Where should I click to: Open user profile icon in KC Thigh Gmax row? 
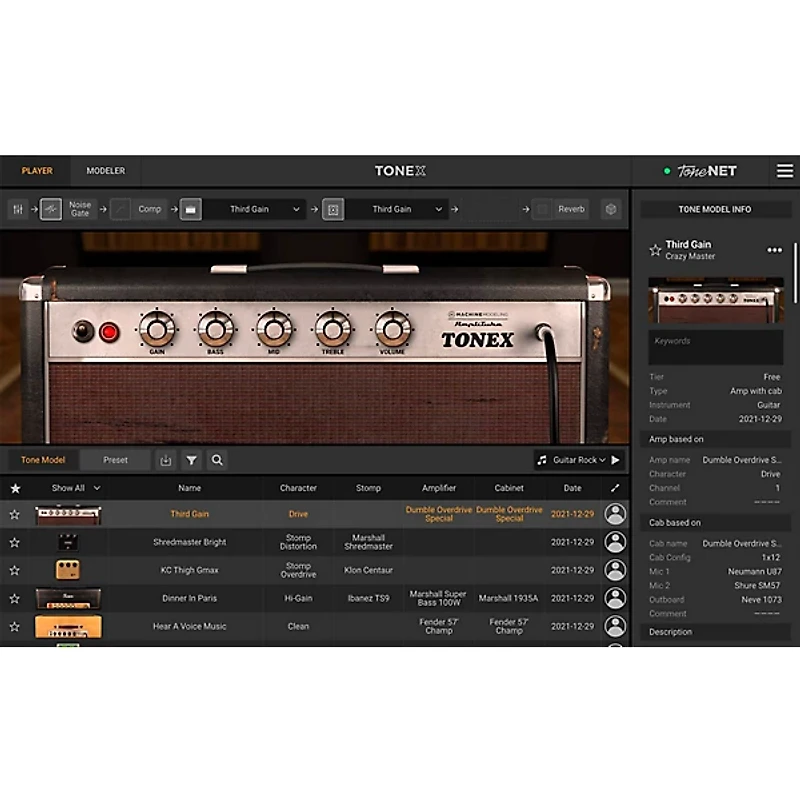(x=615, y=570)
